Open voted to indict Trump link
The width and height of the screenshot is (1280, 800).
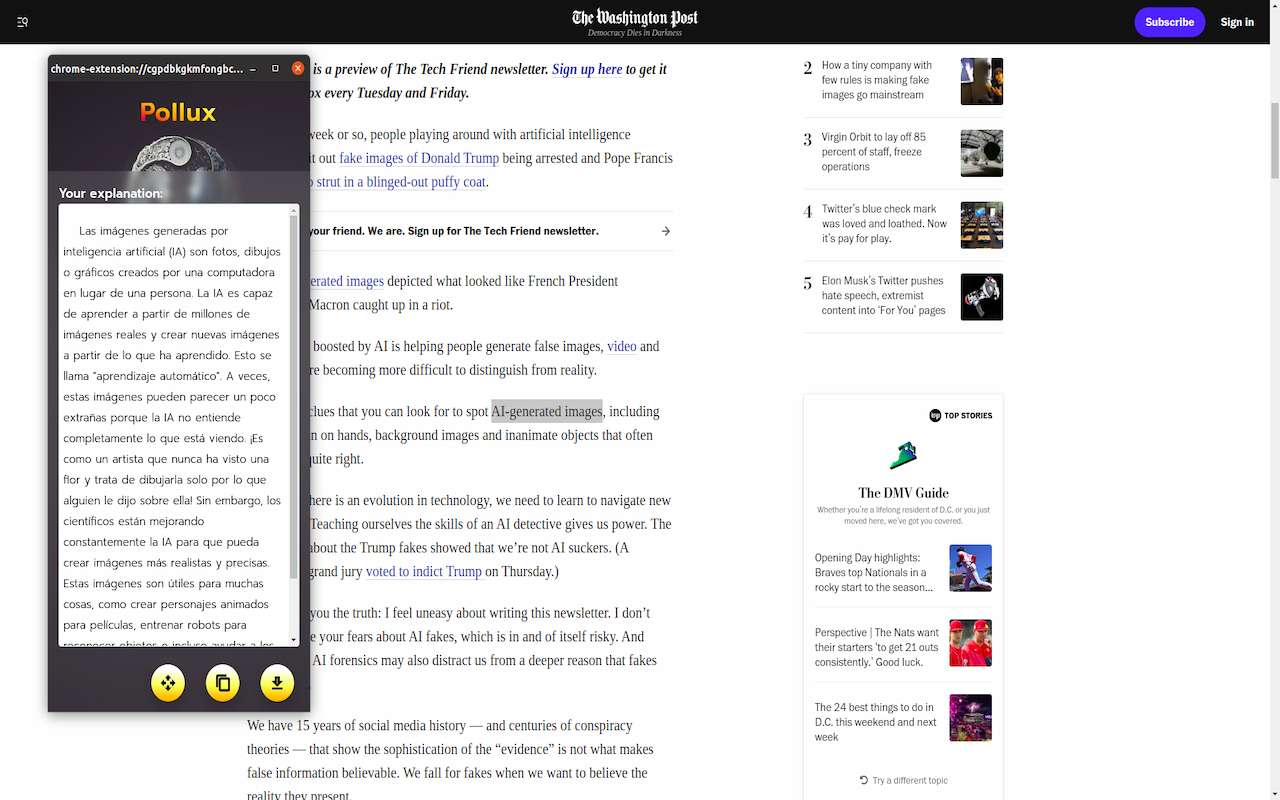424,572
